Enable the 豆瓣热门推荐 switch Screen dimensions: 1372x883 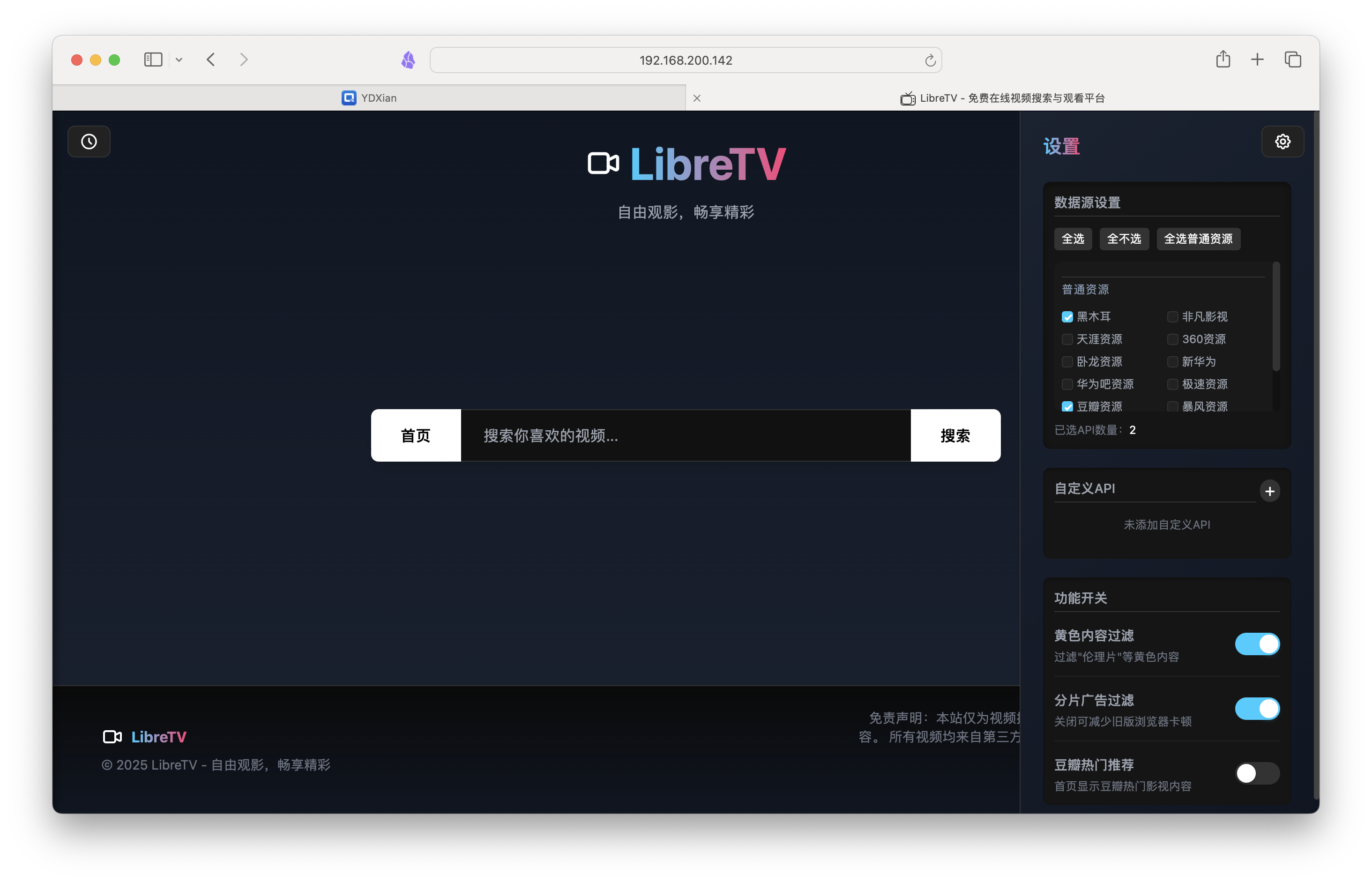point(1257,773)
